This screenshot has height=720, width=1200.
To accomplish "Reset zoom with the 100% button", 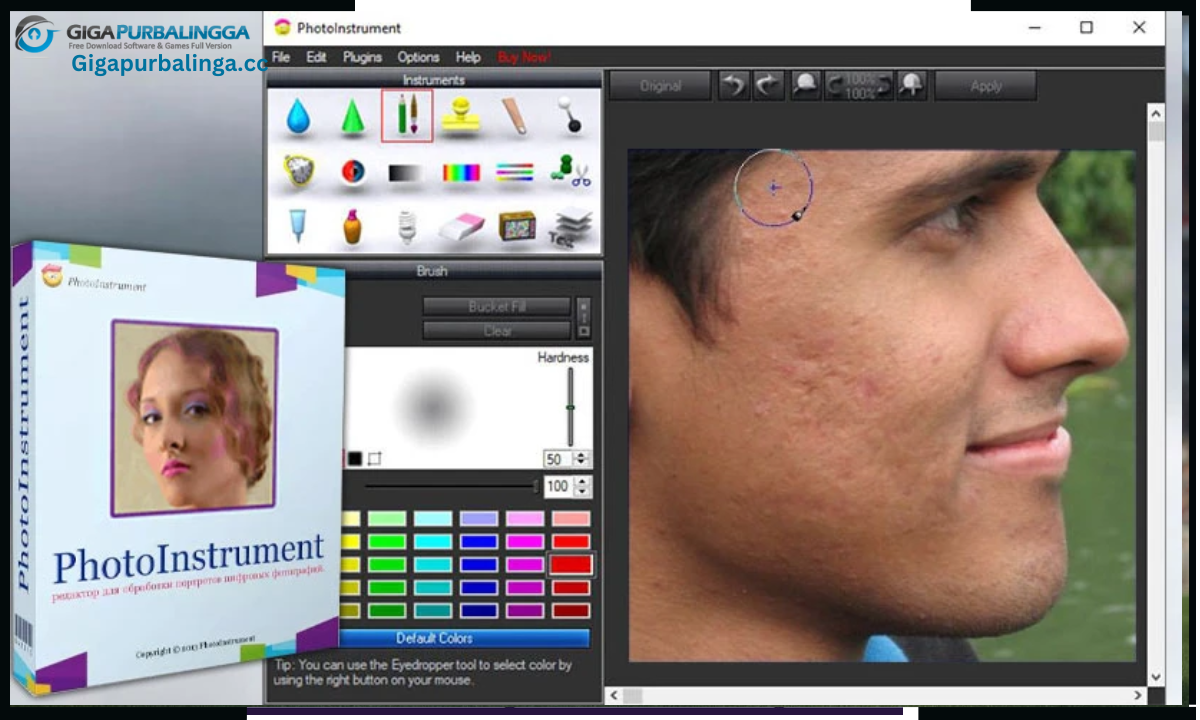I will coord(859,86).
